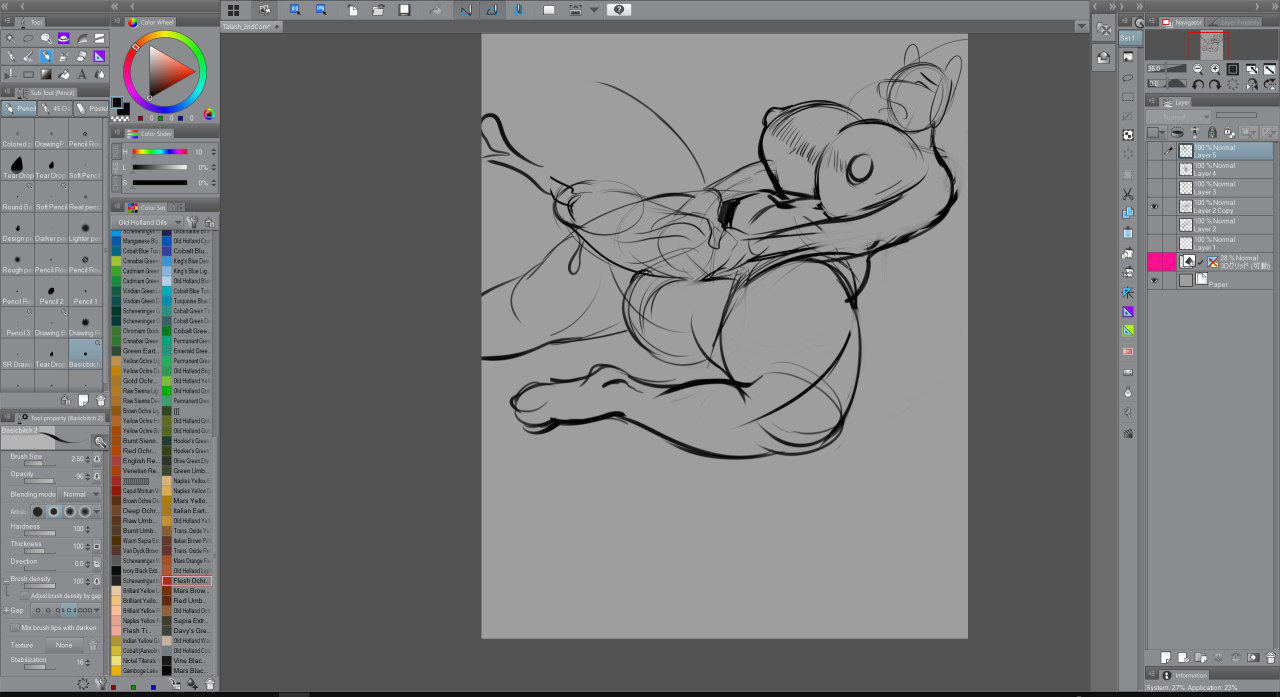Viewport: 1280px width, 697px height.
Task: Click the Help question mark icon
Action: coord(618,10)
